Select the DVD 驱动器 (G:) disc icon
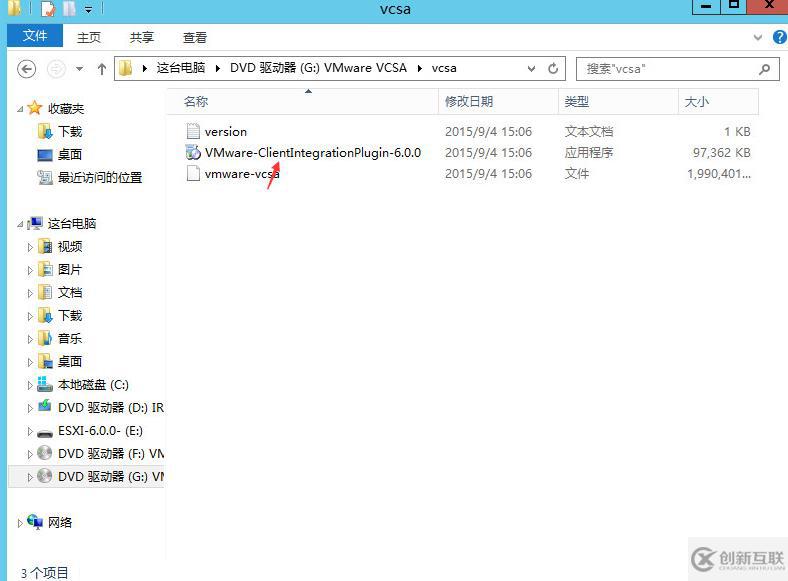788x581 pixels. coord(45,475)
